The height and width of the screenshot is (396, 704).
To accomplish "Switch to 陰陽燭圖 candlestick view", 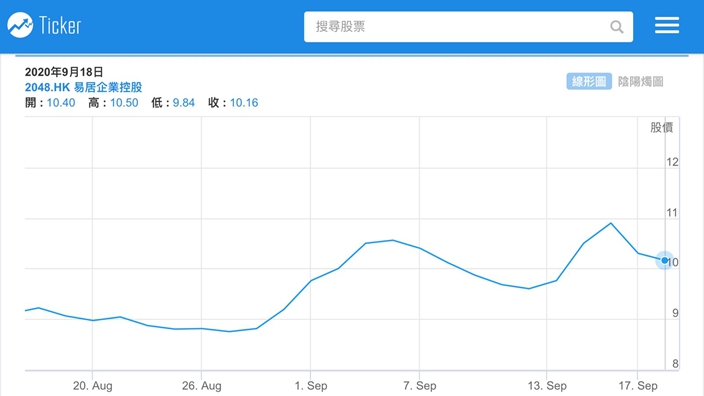I will (x=641, y=81).
